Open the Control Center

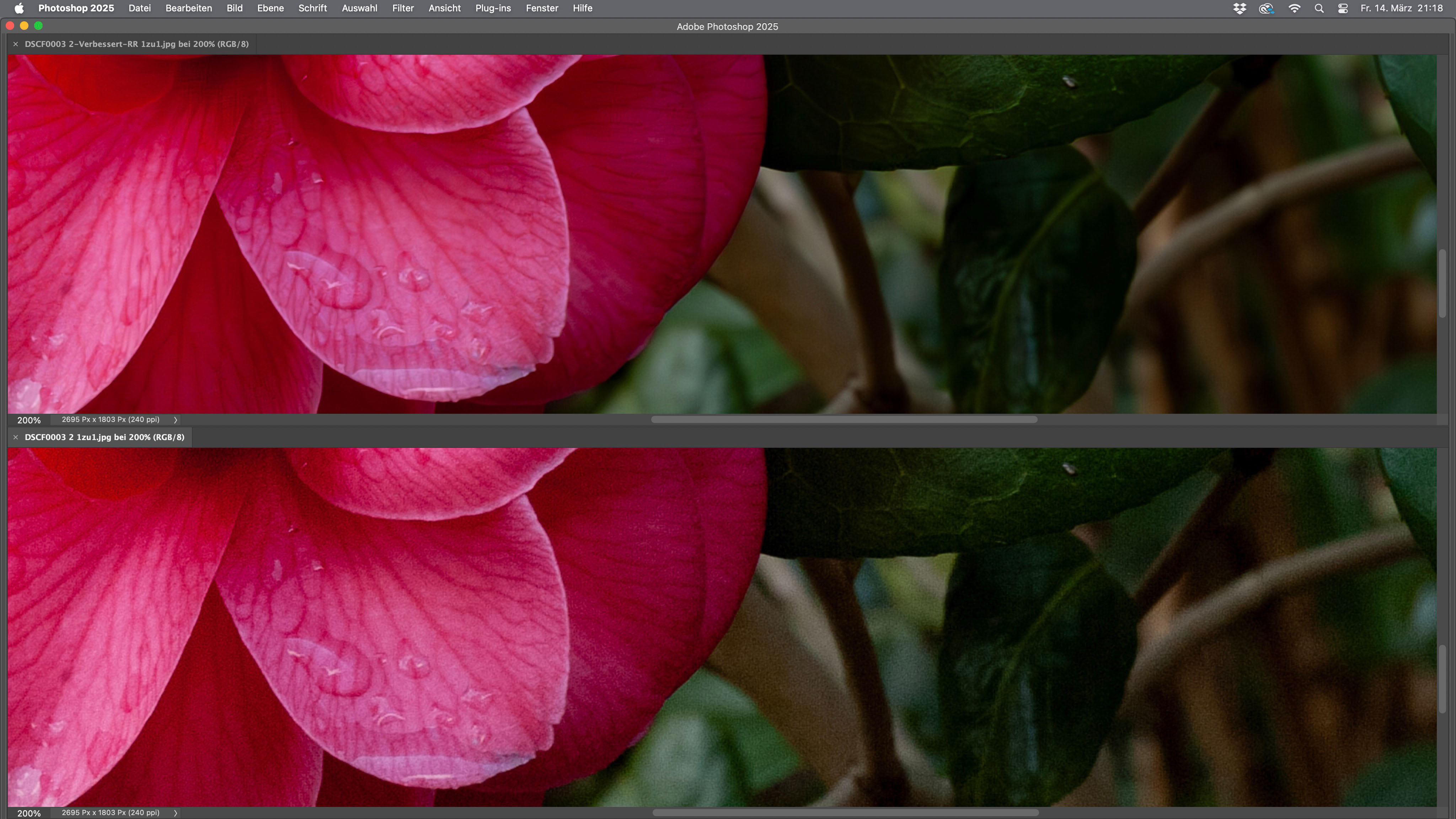[x=1343, y=8]
